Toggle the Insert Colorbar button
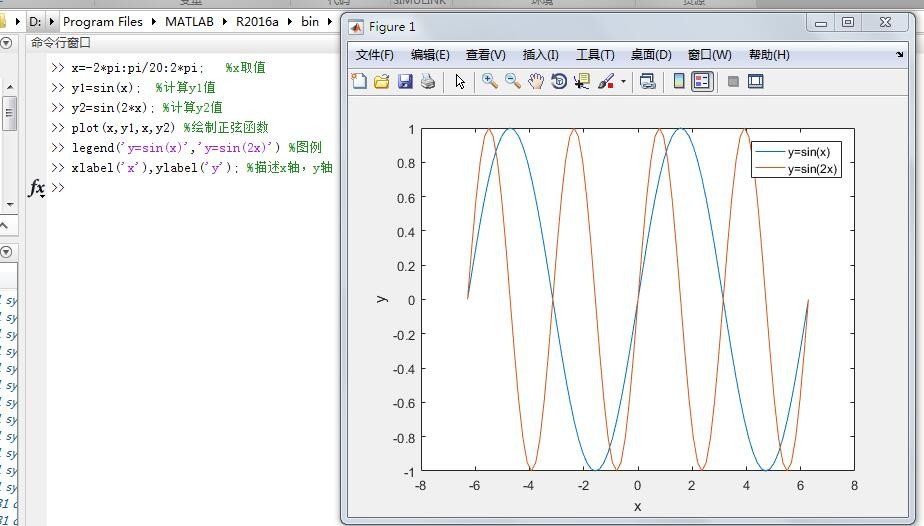924x526 pixels. [x=679, y=82]
